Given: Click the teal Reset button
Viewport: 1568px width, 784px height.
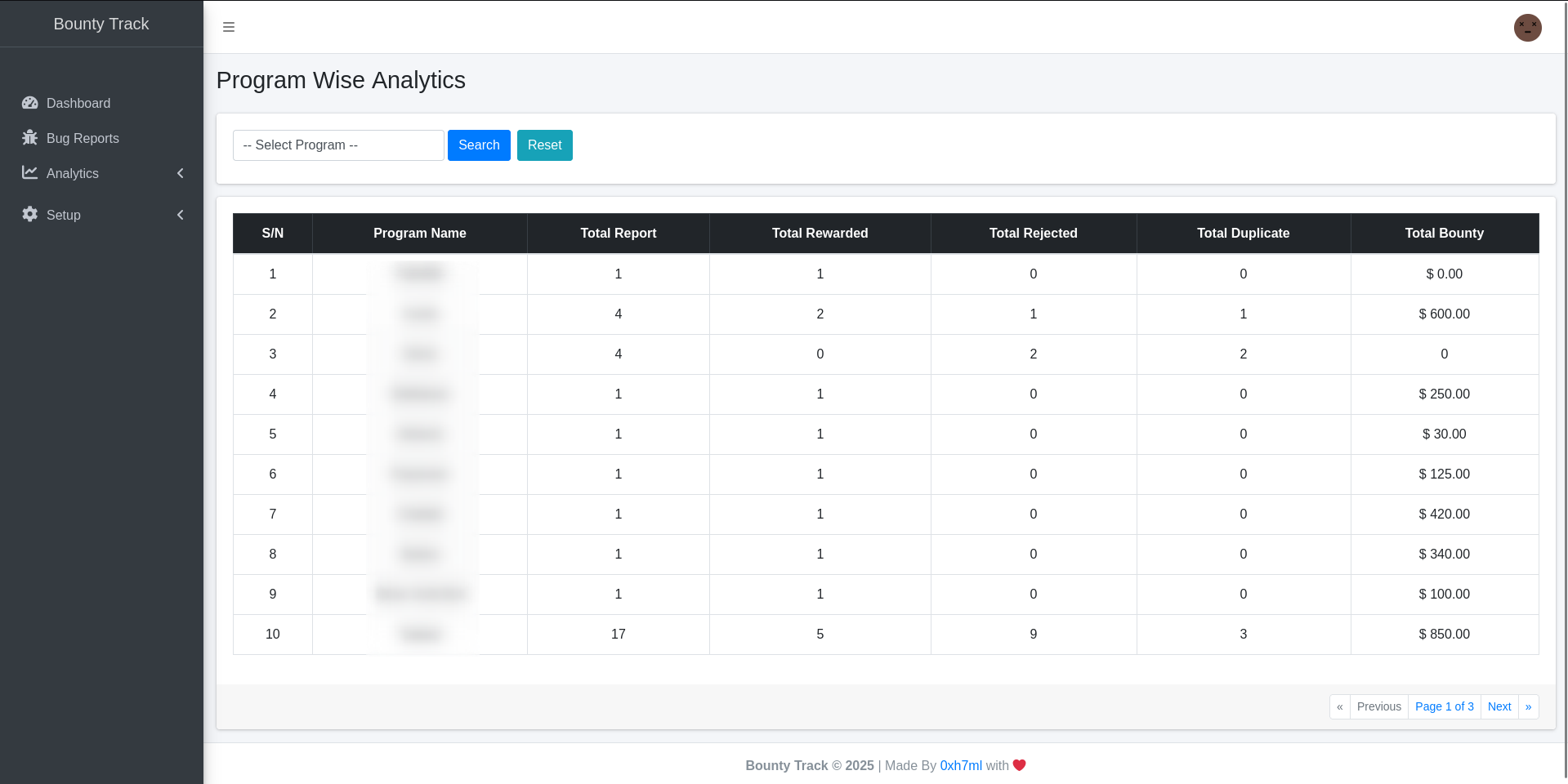Looking at the screenshot, I should (545, 145).
